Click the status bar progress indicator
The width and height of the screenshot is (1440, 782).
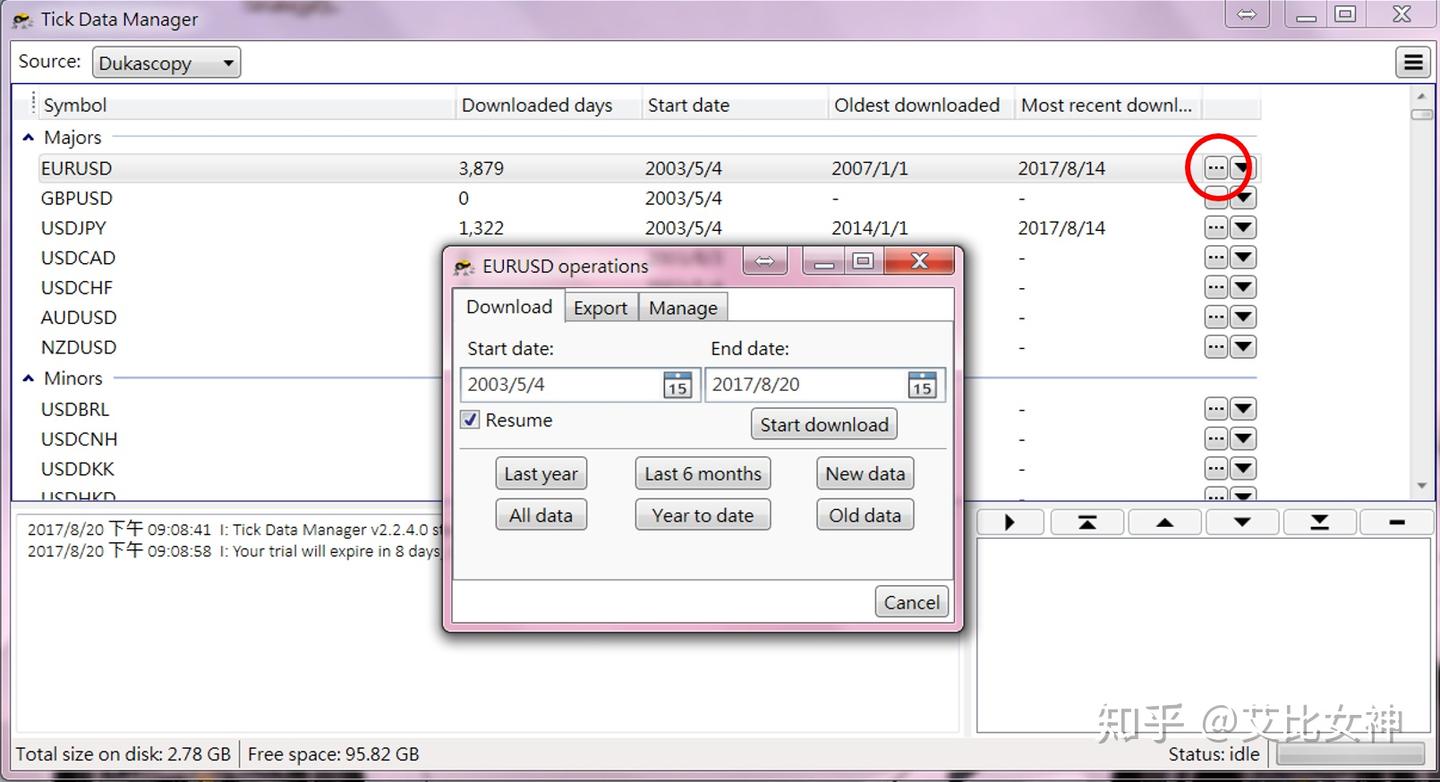click(1351, 754)
